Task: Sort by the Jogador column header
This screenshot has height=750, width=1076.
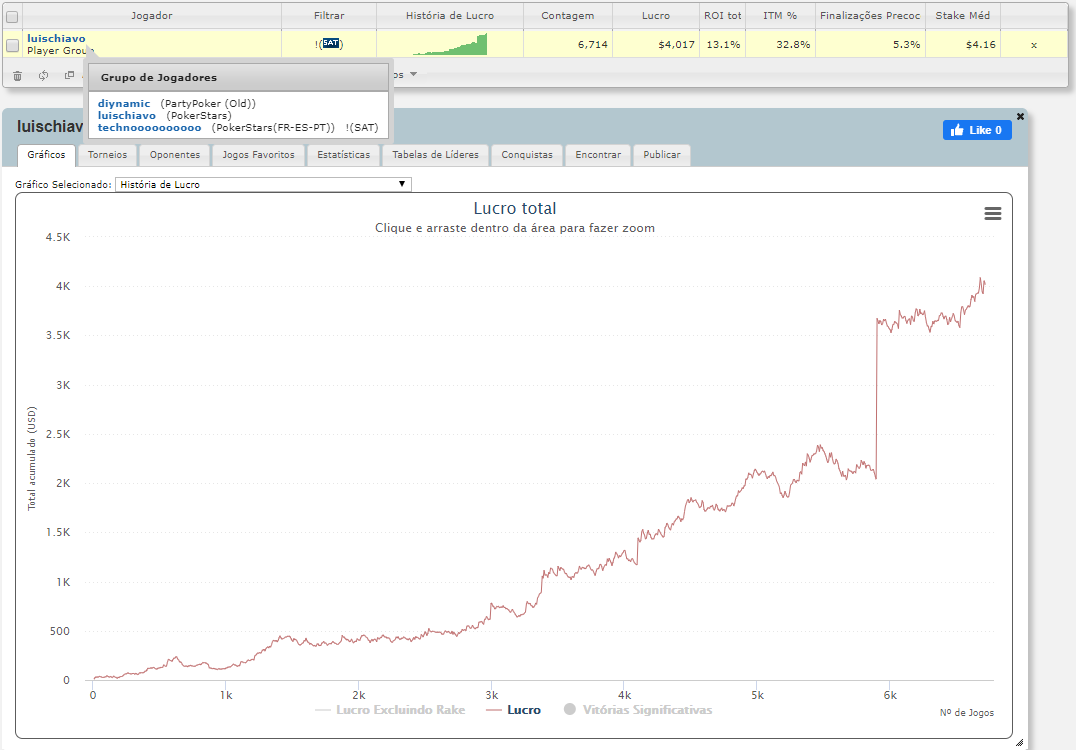Action: click(152, 16)
